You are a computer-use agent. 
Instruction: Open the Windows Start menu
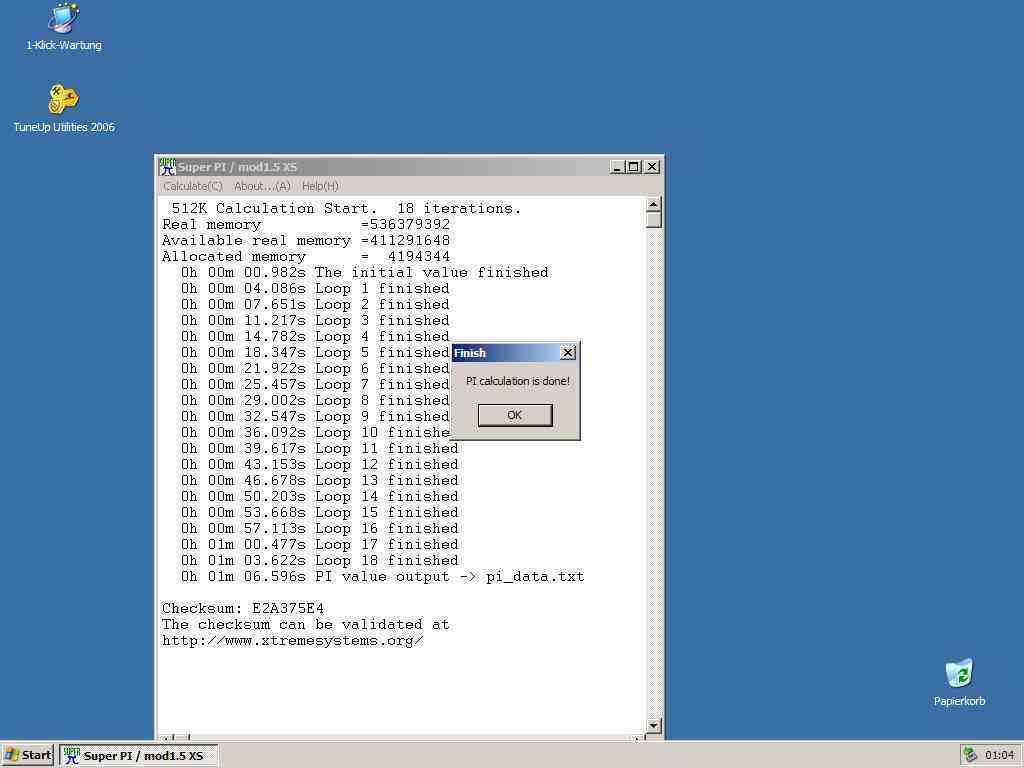pyautogui.click(x=27, y=756)
